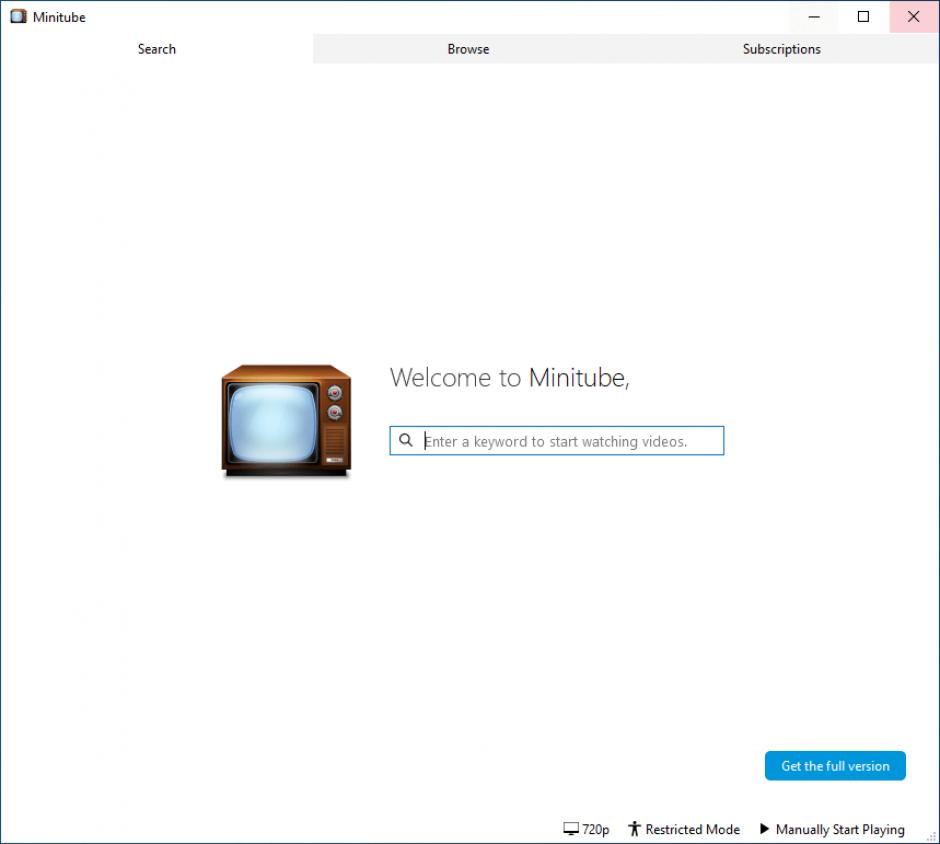This screenshot has height=844, width=940.
Task: Toggle Manually Start Playing option
Action: coord(832,829)
